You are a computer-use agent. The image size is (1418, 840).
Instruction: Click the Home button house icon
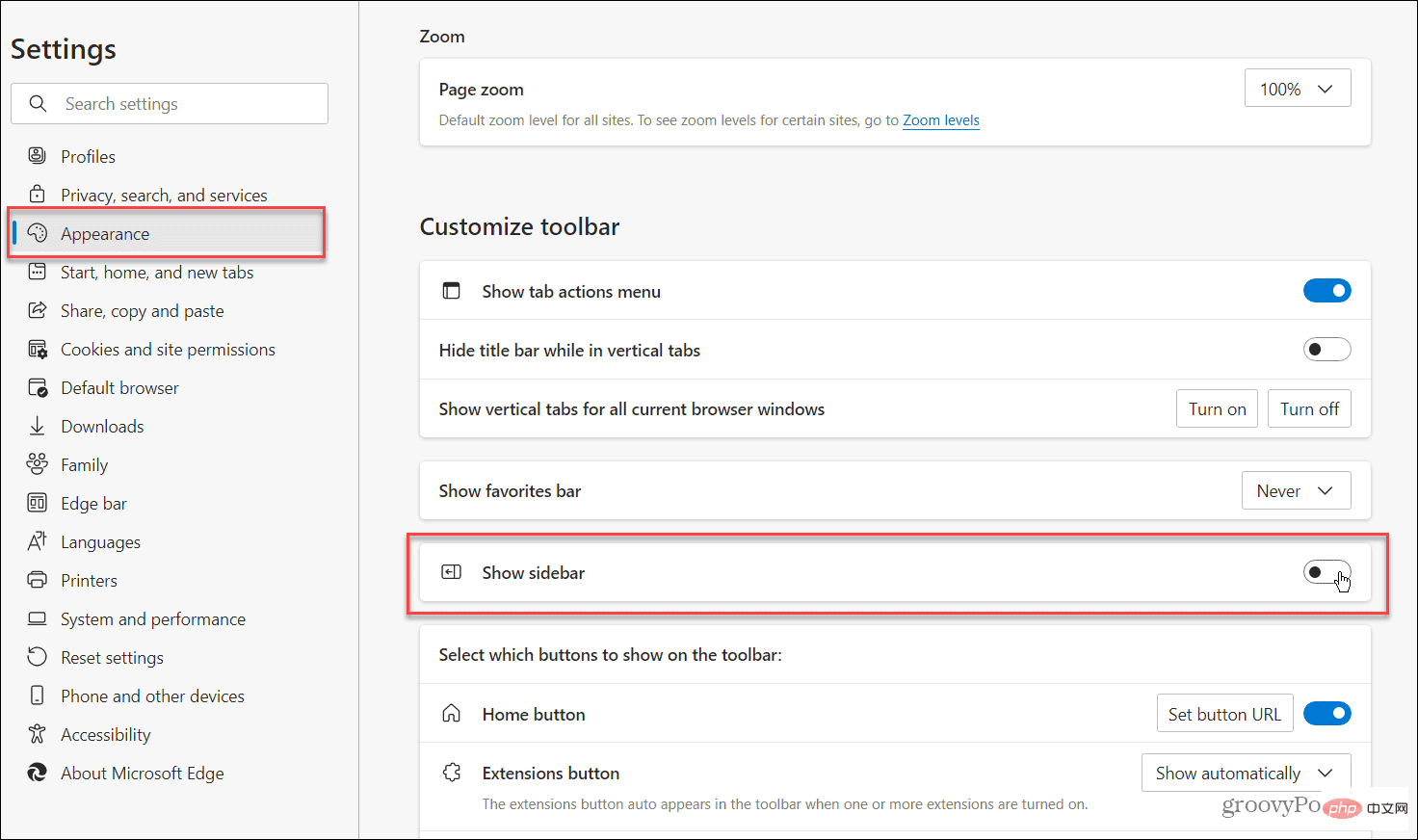(451, 713)
